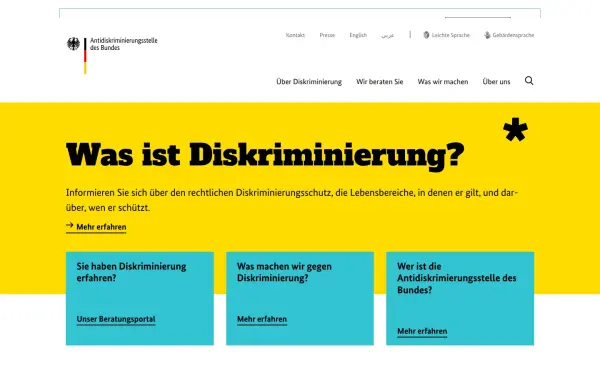This screenshot has height=375, width=600.
Task: Click Mehr erfahren in Wer ist die card
Action: (422, 331)
